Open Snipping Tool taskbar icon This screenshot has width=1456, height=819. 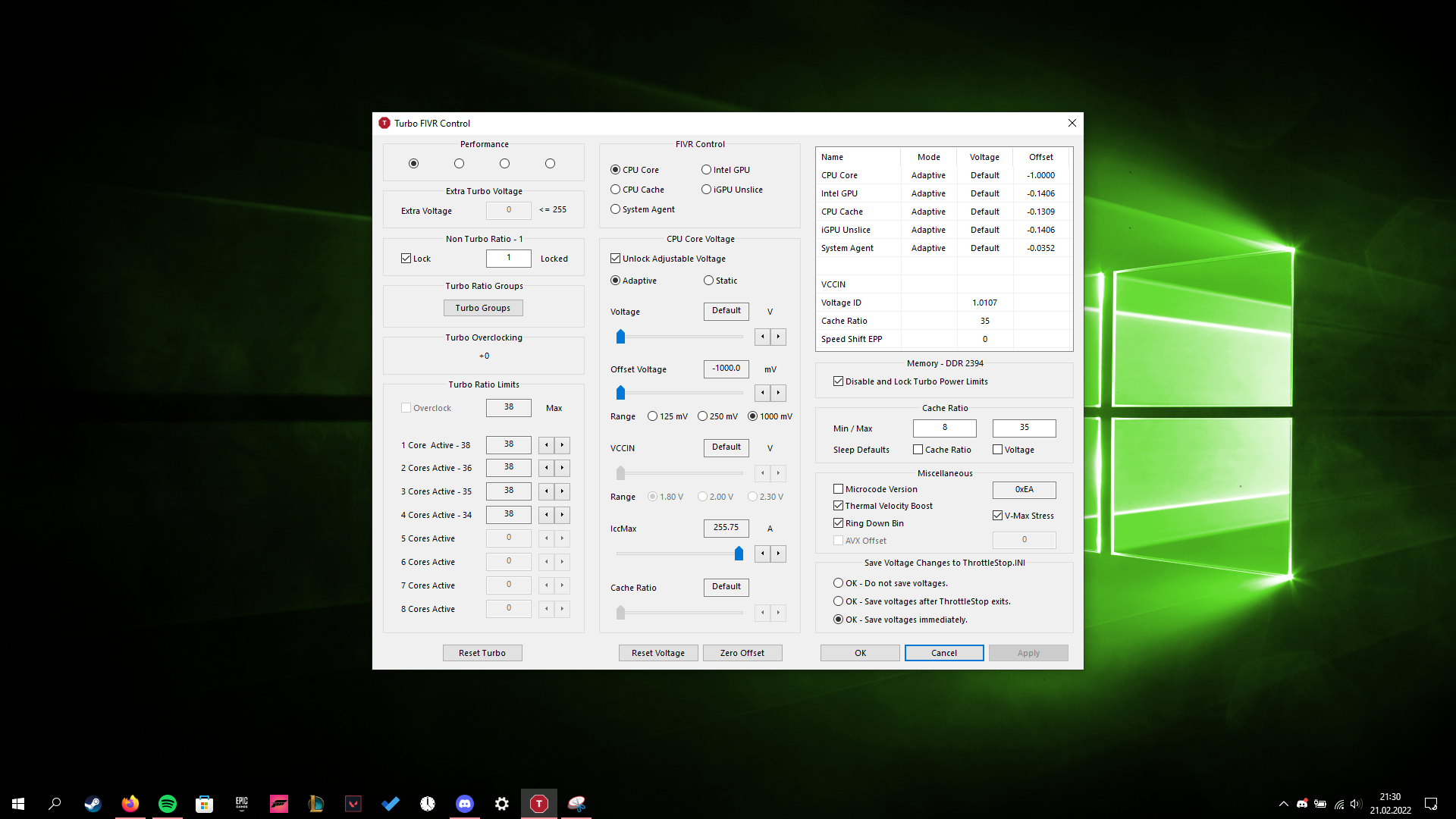tap(576, 804)
